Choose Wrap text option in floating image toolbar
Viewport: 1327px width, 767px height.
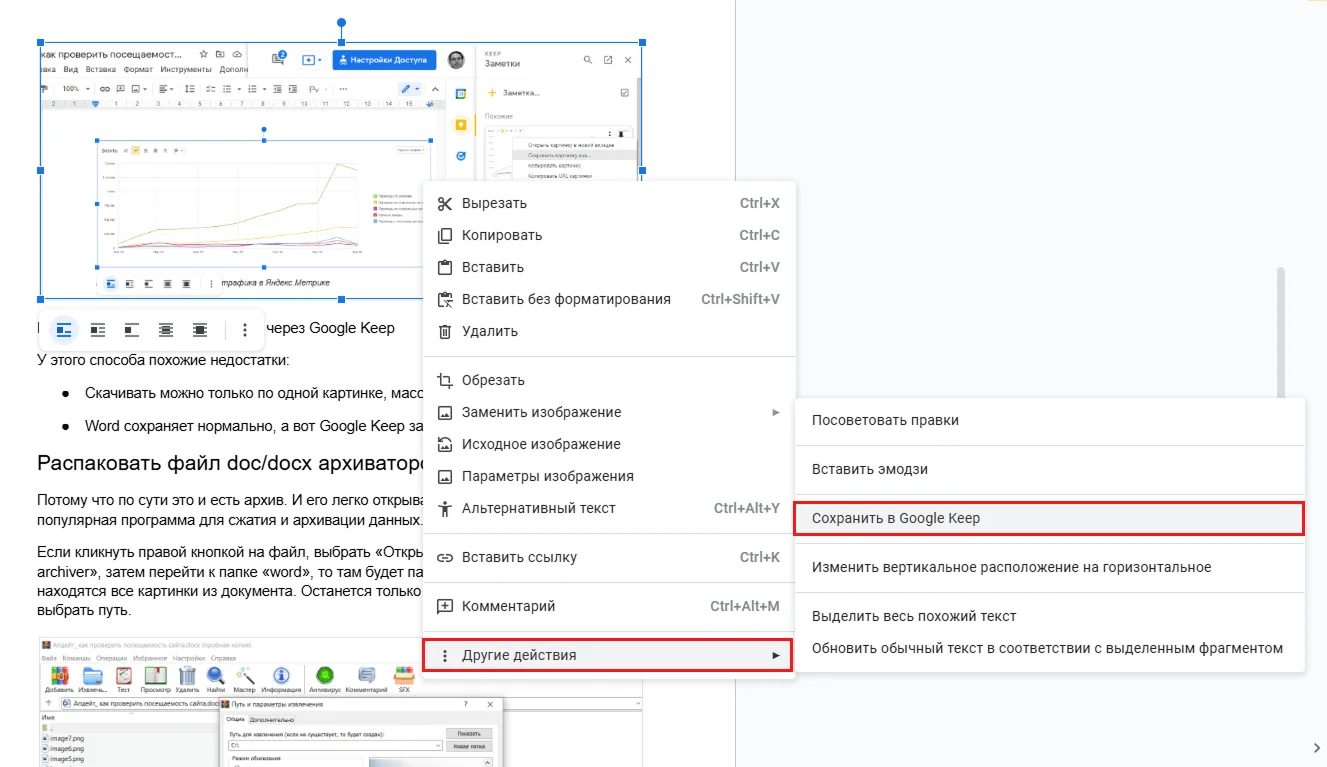coord(98,329)
